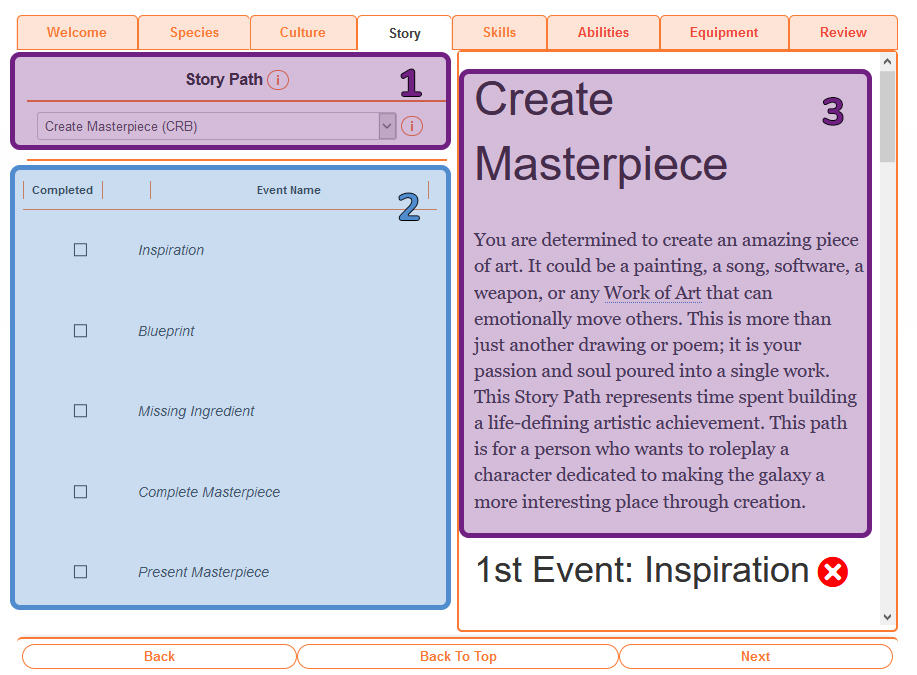Switch to the Skills tab
The width and height of the screenshot is (917, 675).
(x=499, y=33)
